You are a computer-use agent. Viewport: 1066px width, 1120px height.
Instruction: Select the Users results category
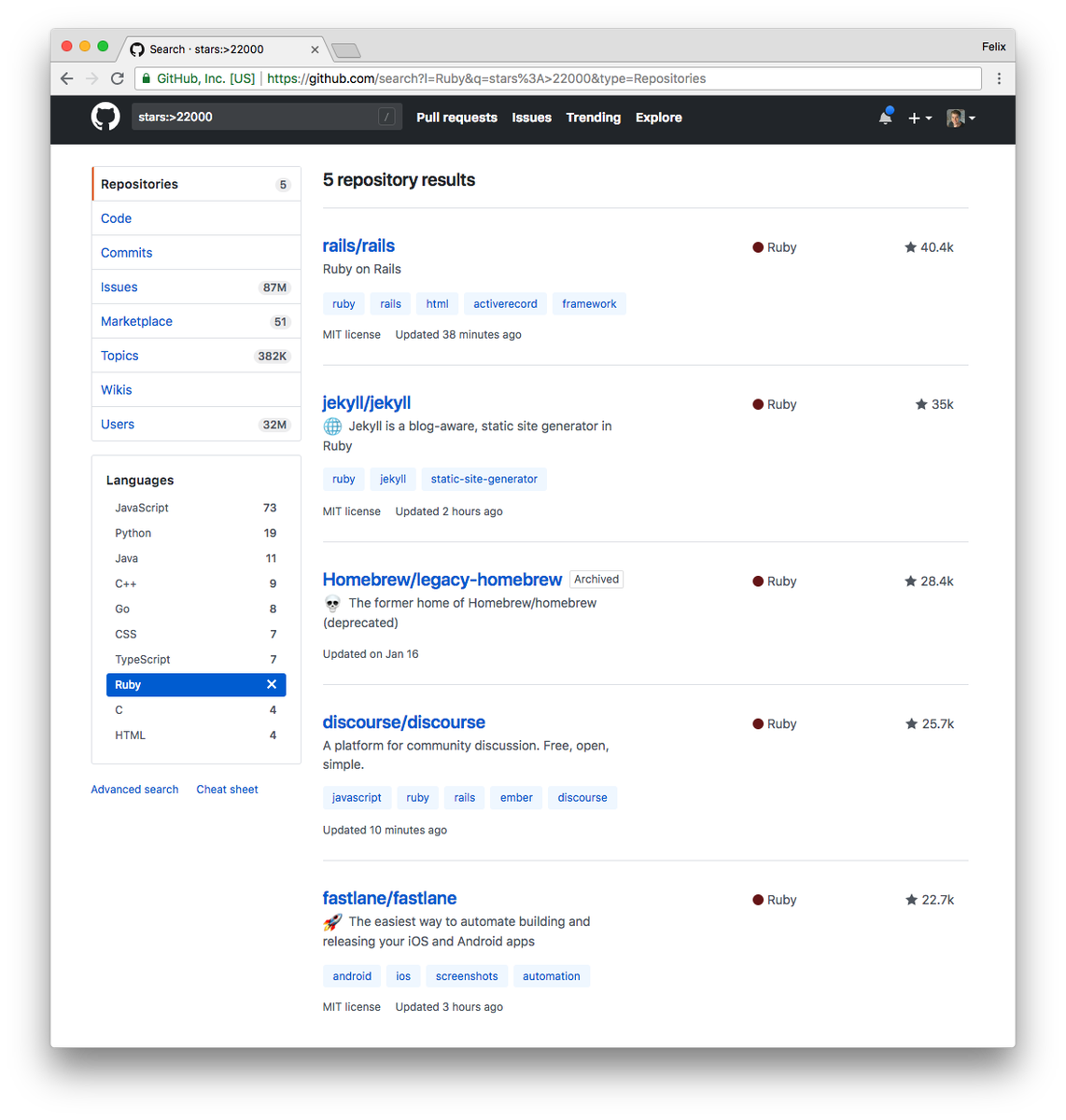196,424
